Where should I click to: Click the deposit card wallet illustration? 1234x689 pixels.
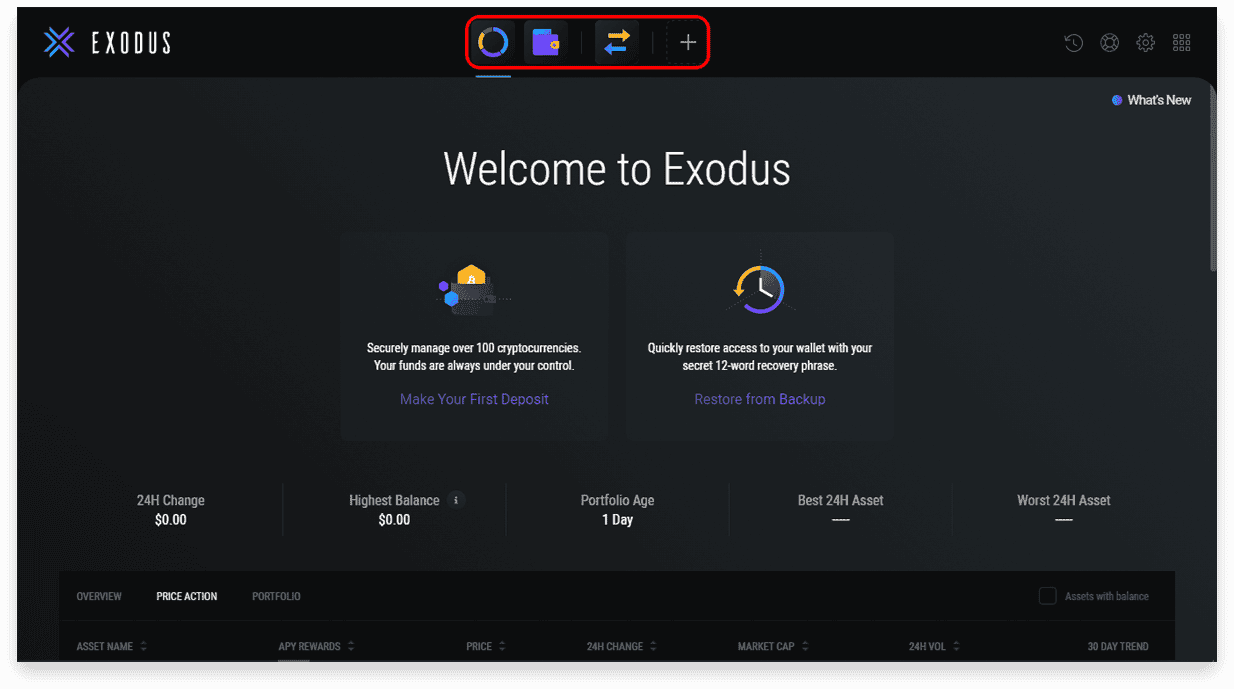(474, 290)
